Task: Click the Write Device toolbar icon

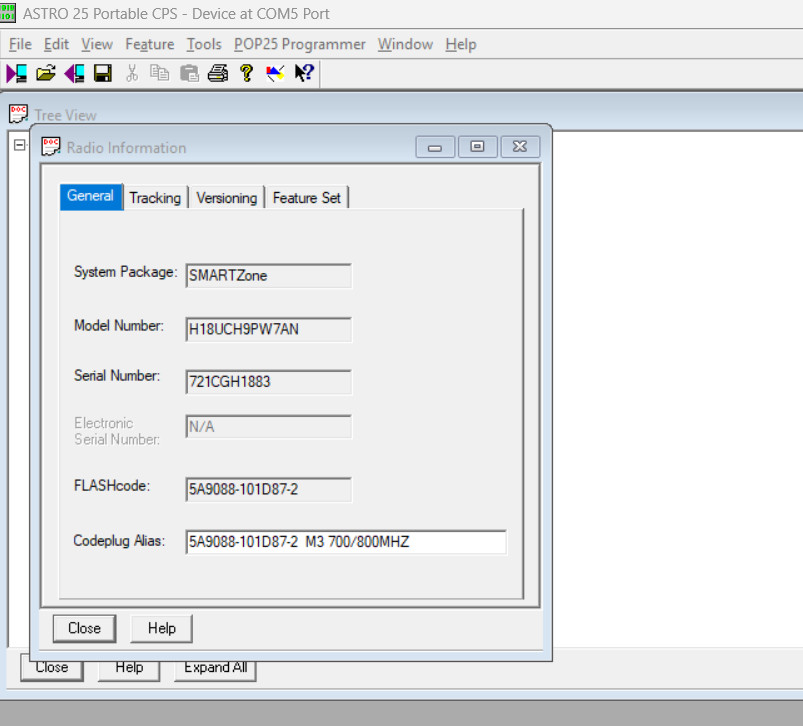Action: tap(74, 73)
